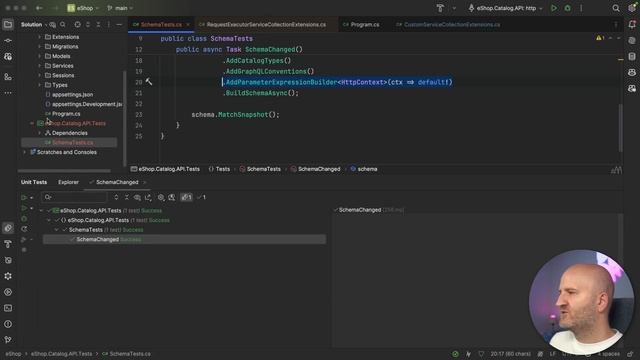
Task: Click the warning indicator in editor top-right
Action: pos(600,38)
